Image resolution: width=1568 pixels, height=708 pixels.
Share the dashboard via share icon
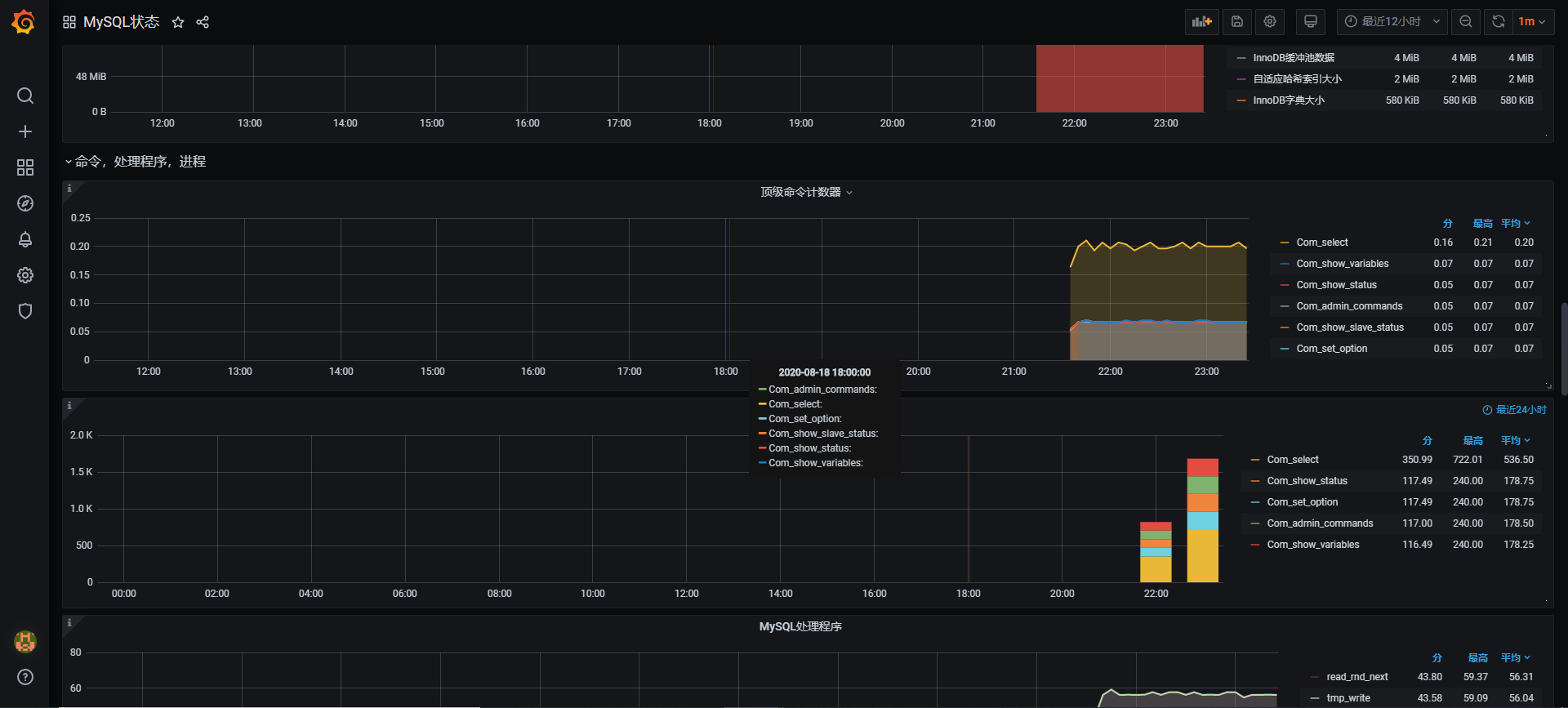coord(203,22)
